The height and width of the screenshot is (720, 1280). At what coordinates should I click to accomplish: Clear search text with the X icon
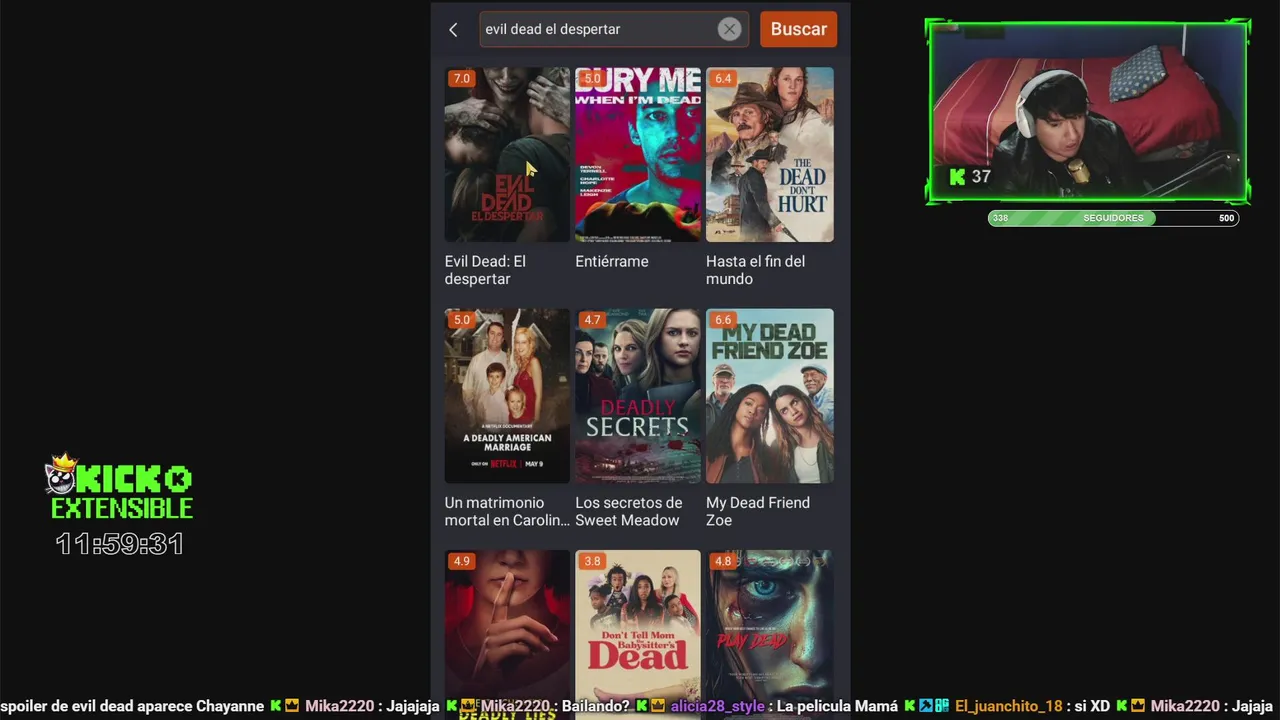pos(729,29)
